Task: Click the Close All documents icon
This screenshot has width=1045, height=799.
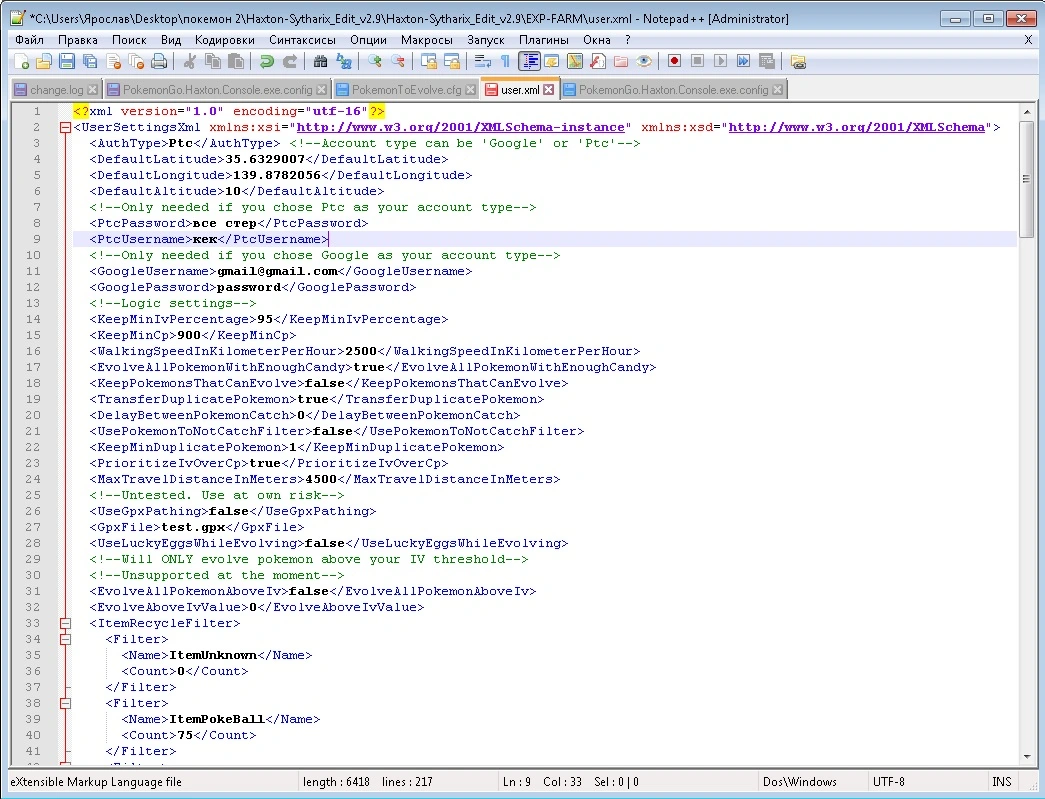Action: [136, 62]
